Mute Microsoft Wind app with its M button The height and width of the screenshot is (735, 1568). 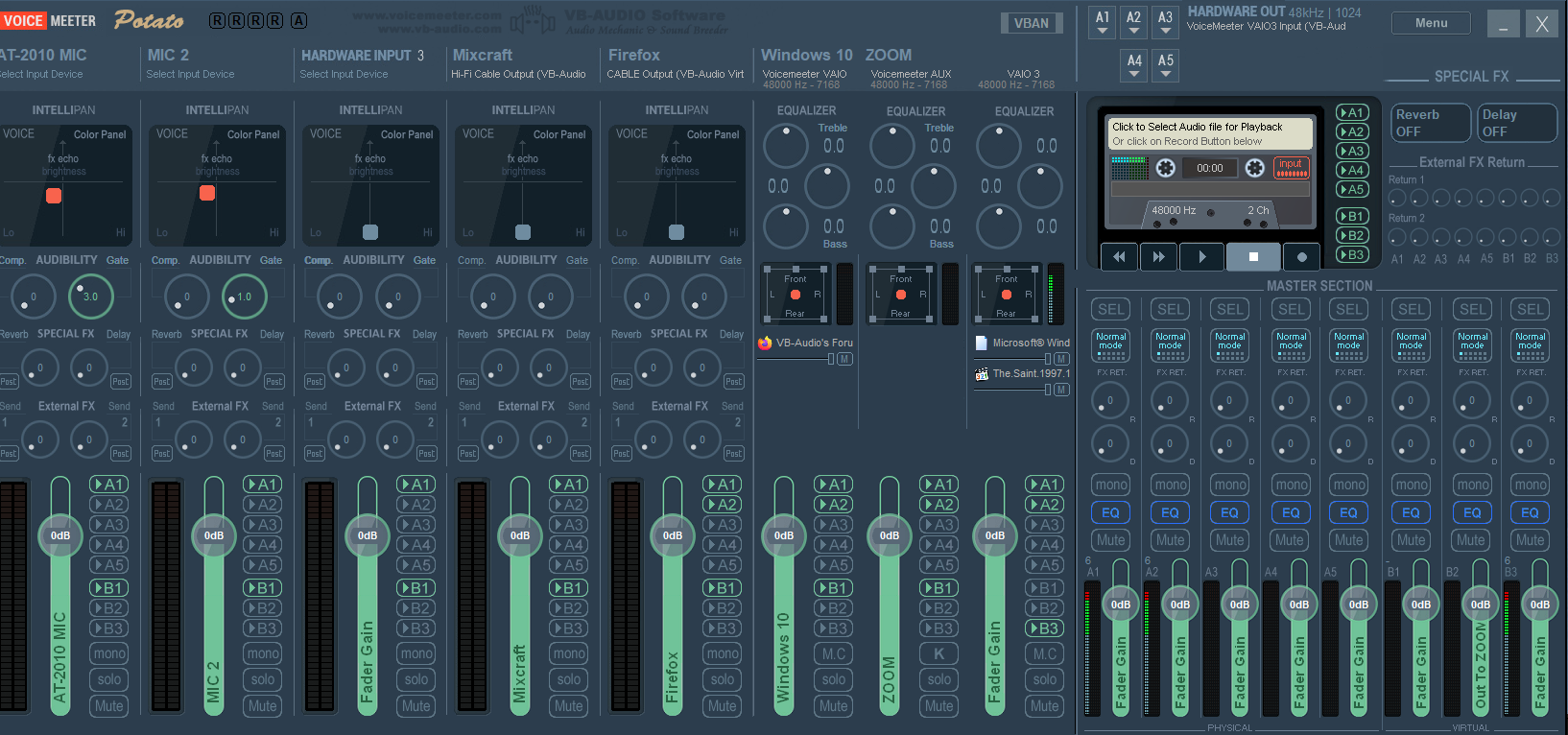tap(1061, 359)
